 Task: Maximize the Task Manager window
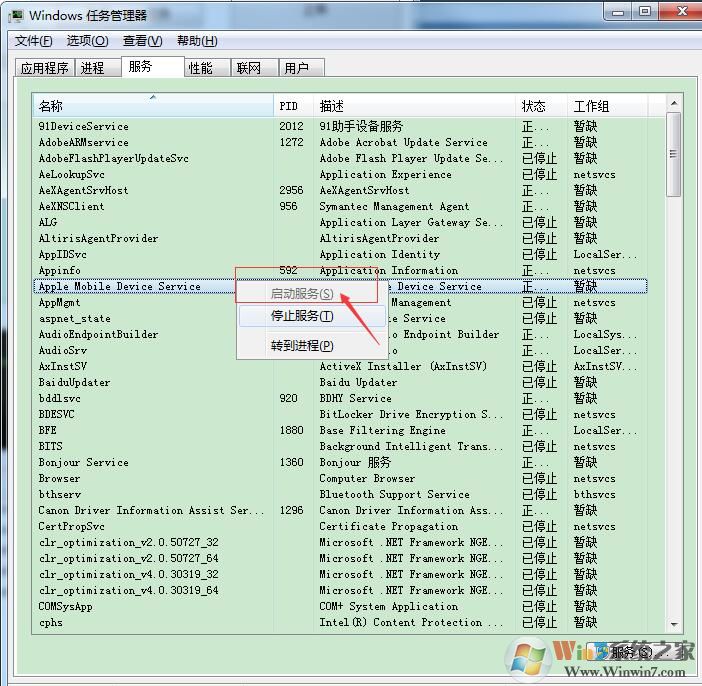[645, 12]
